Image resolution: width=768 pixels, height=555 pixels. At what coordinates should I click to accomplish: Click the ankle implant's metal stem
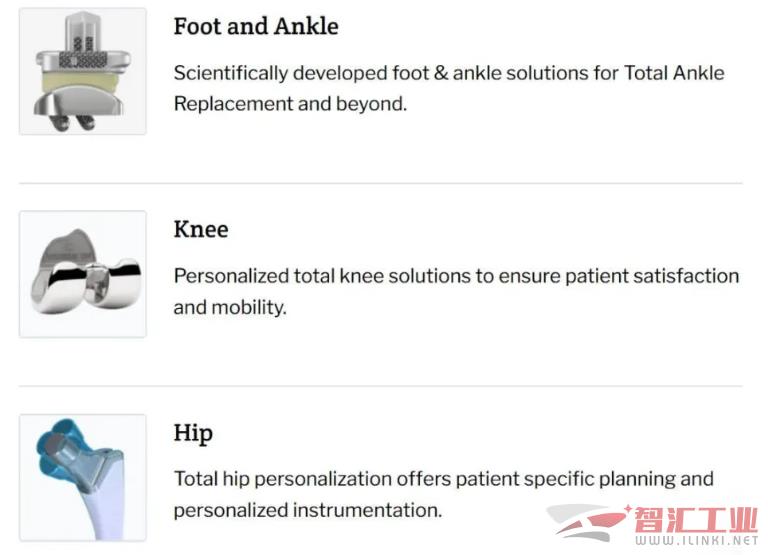(x=83, y=32)
